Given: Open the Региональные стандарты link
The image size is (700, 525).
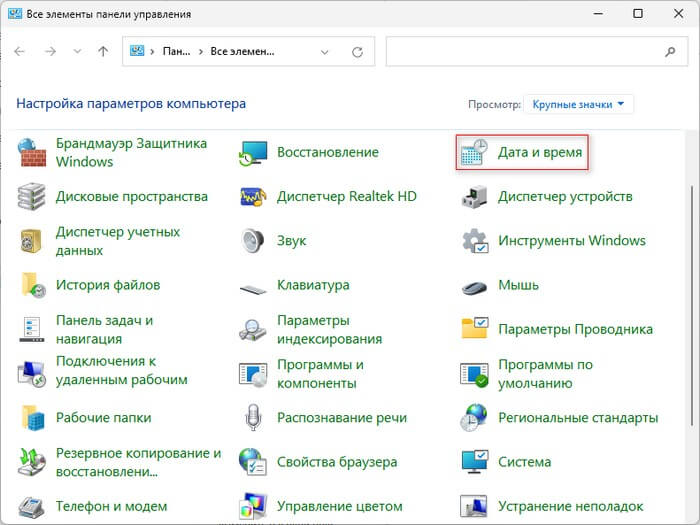Looking at the screenshot, I should [x=578, y=417].
